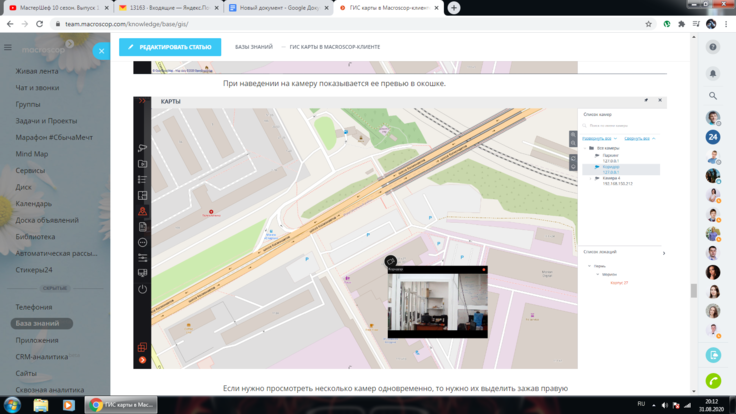Select Живая лента in the sidebar
Viewport: 736px width, 414px height.
coord(37,71)
